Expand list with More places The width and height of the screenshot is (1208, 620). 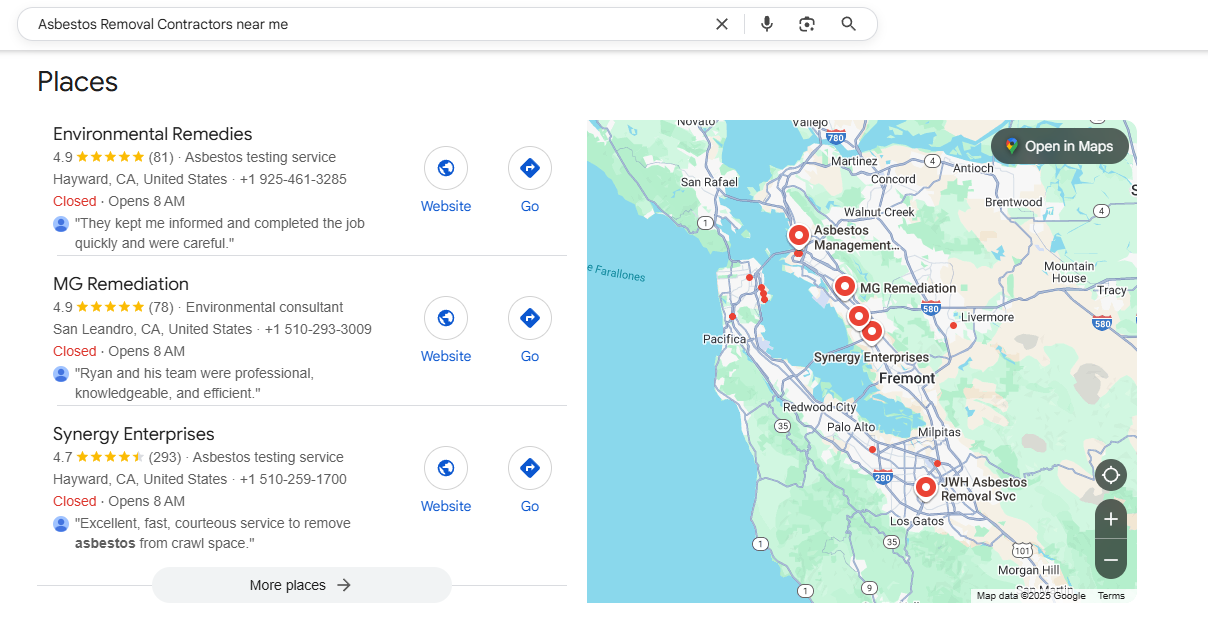pos(301,585)
